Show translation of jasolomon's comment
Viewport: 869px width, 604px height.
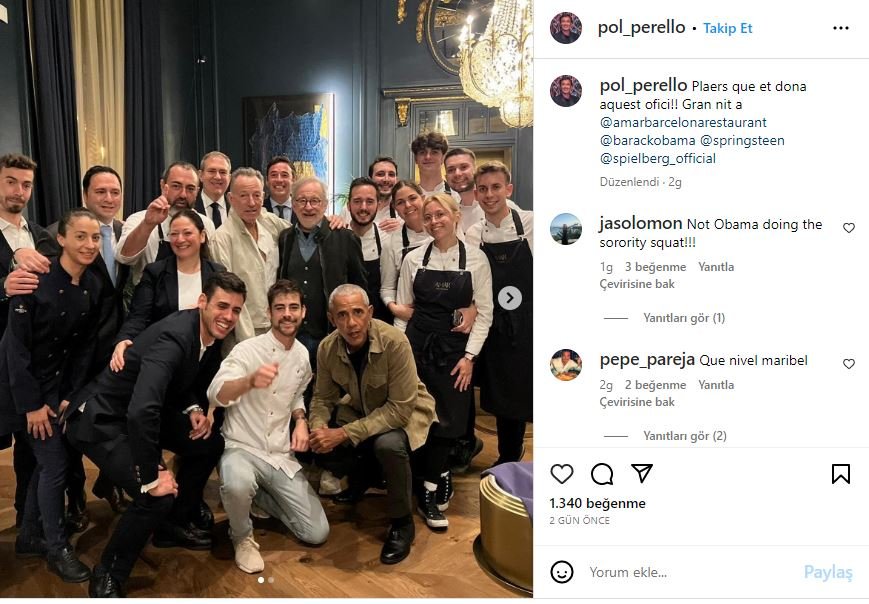coord(637,284)
